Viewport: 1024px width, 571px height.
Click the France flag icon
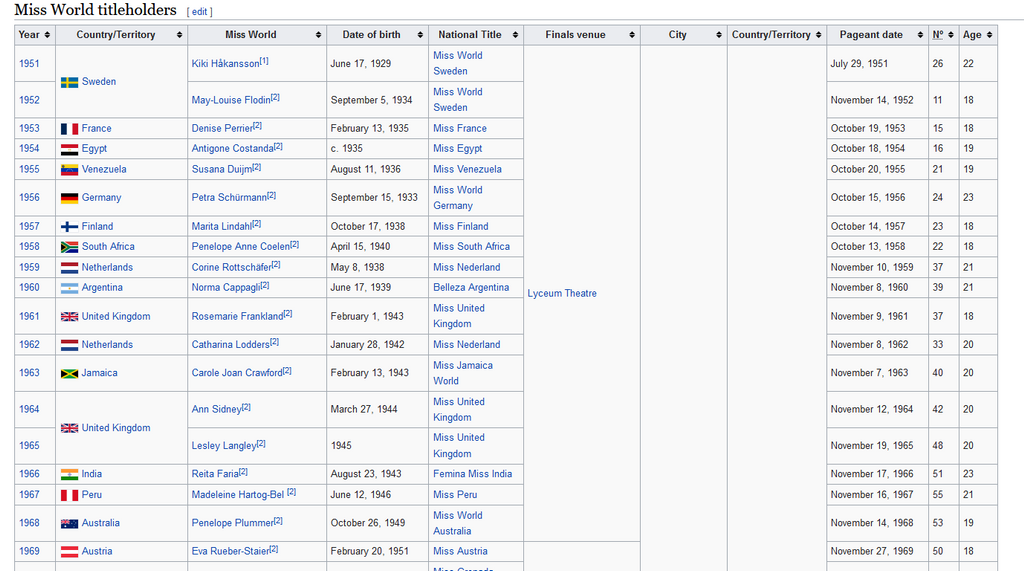coord(69,129)
